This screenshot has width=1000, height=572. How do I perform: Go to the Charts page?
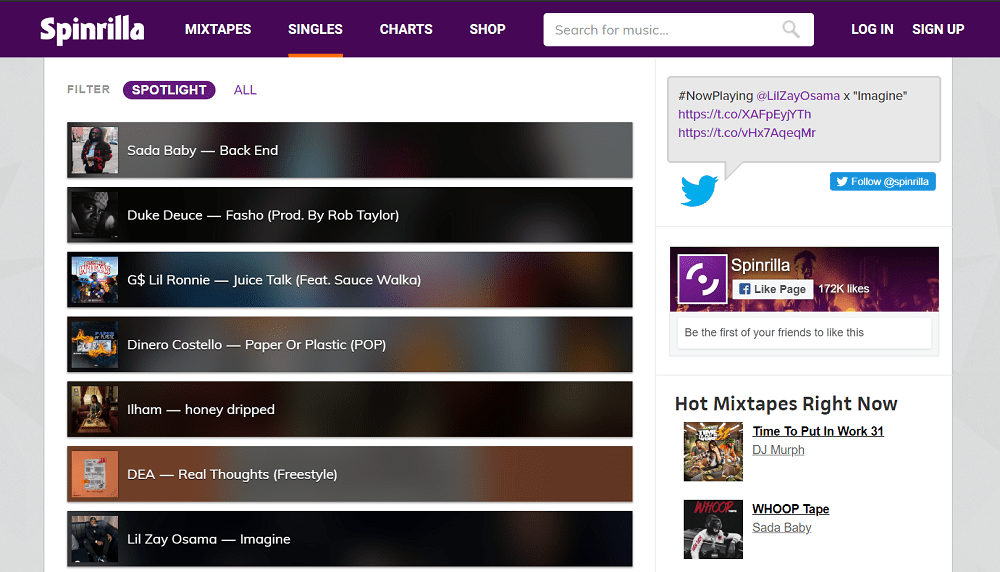click(x=406, y=29)
